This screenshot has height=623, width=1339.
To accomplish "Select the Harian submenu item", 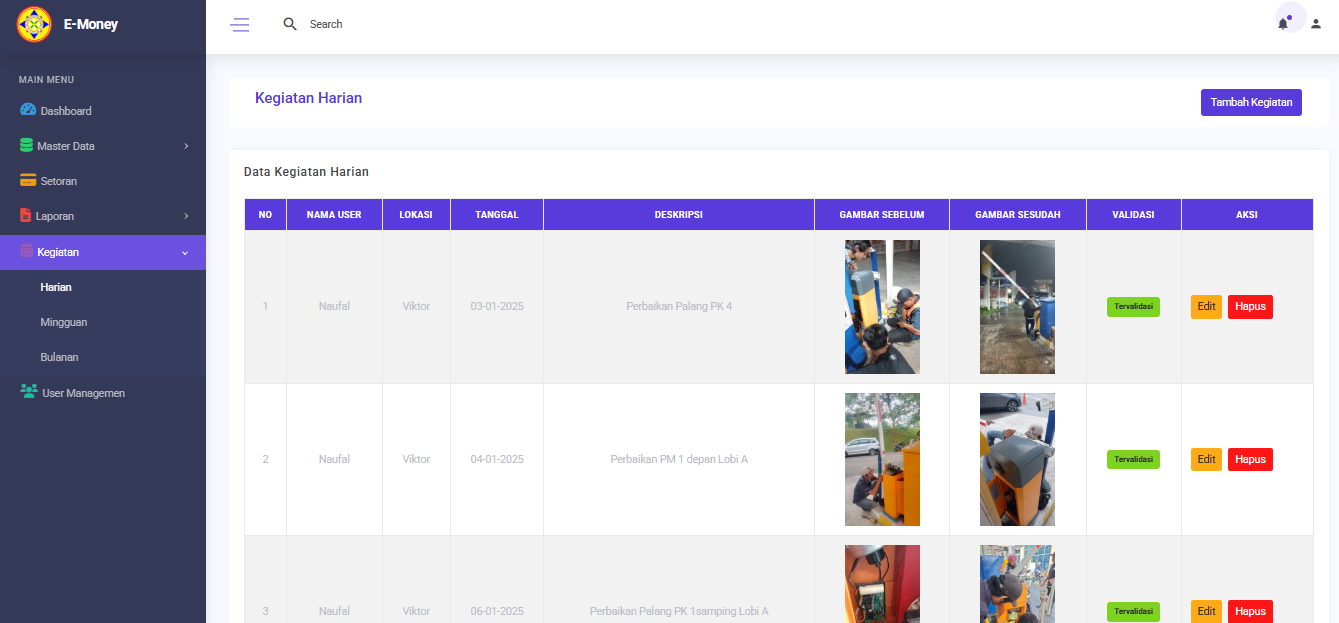I will click(56, 287).
